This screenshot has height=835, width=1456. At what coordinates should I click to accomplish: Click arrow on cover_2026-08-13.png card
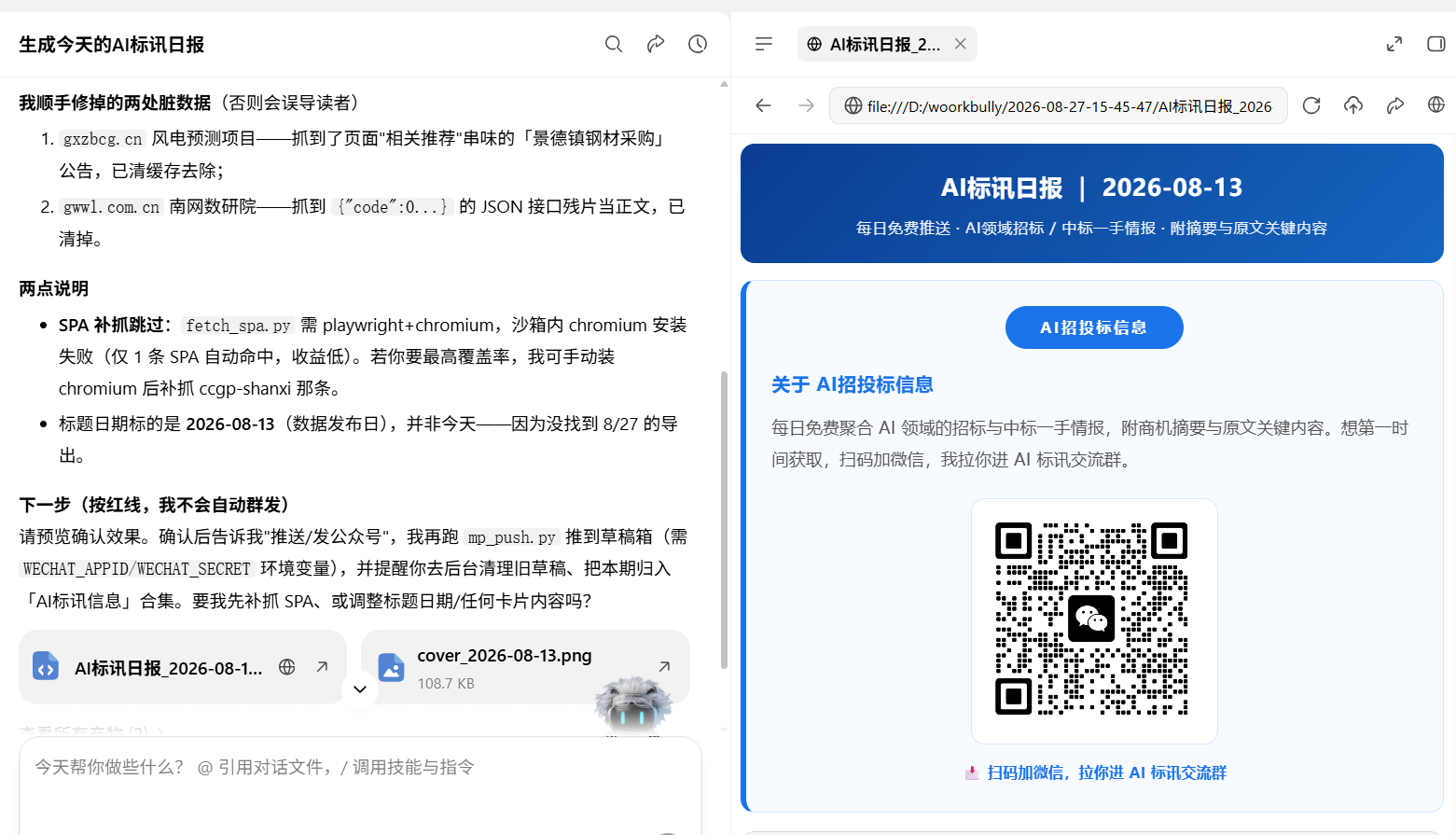point(664,666)
